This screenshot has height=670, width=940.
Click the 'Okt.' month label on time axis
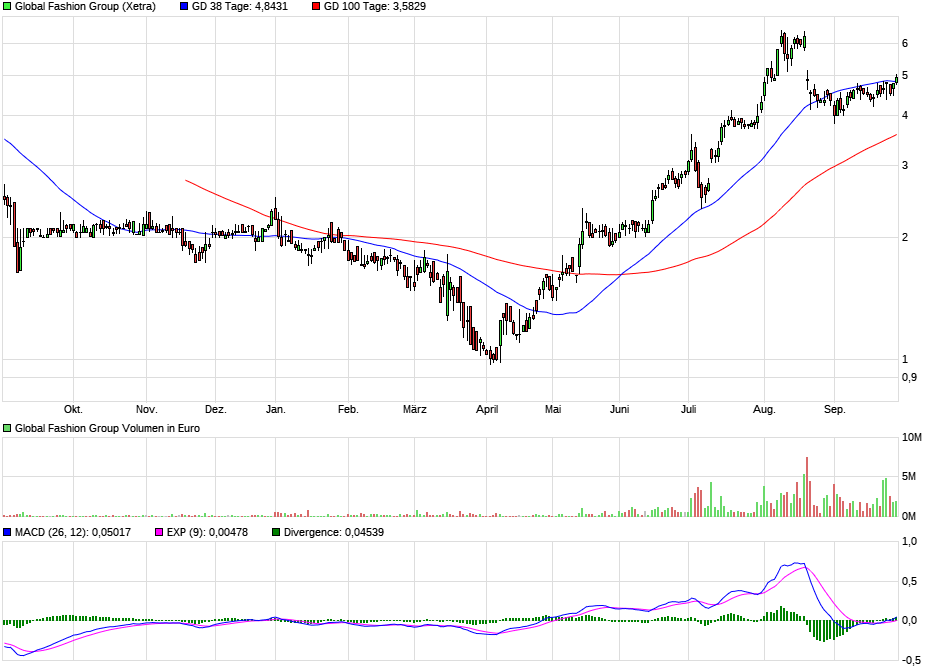click(73, 410)
